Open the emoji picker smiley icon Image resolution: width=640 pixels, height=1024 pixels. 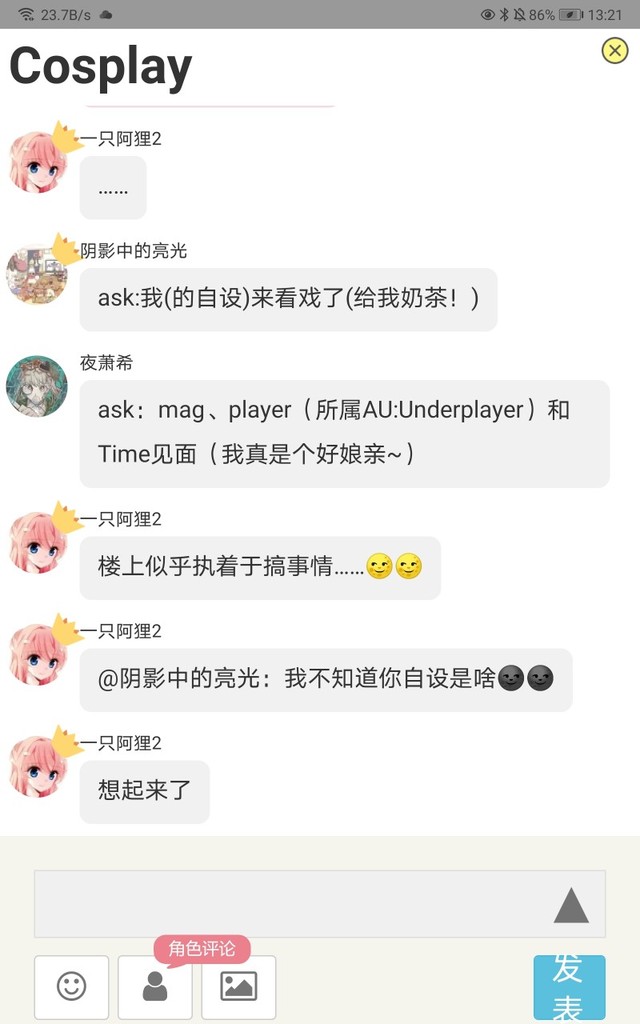(x=71, y=986)
